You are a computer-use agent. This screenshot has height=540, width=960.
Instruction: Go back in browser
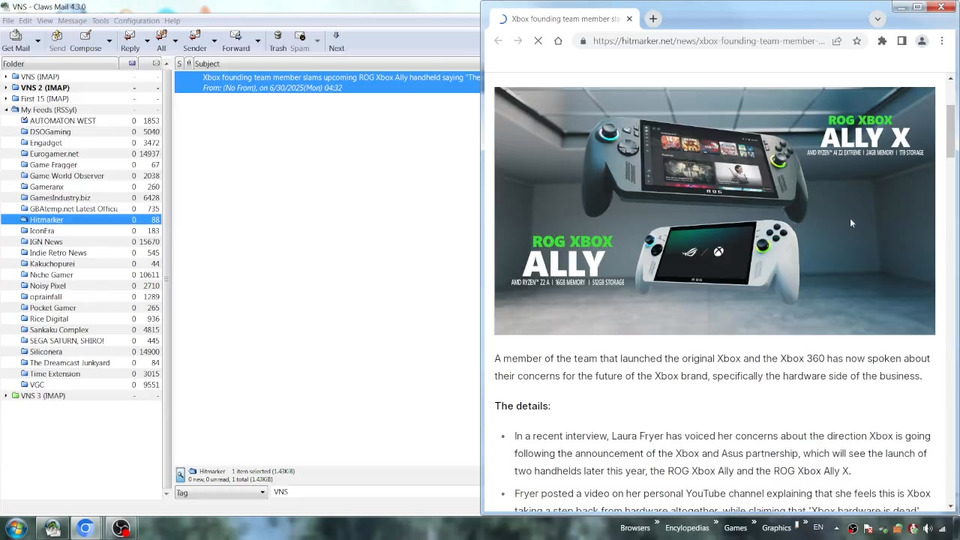pos(498,41)
